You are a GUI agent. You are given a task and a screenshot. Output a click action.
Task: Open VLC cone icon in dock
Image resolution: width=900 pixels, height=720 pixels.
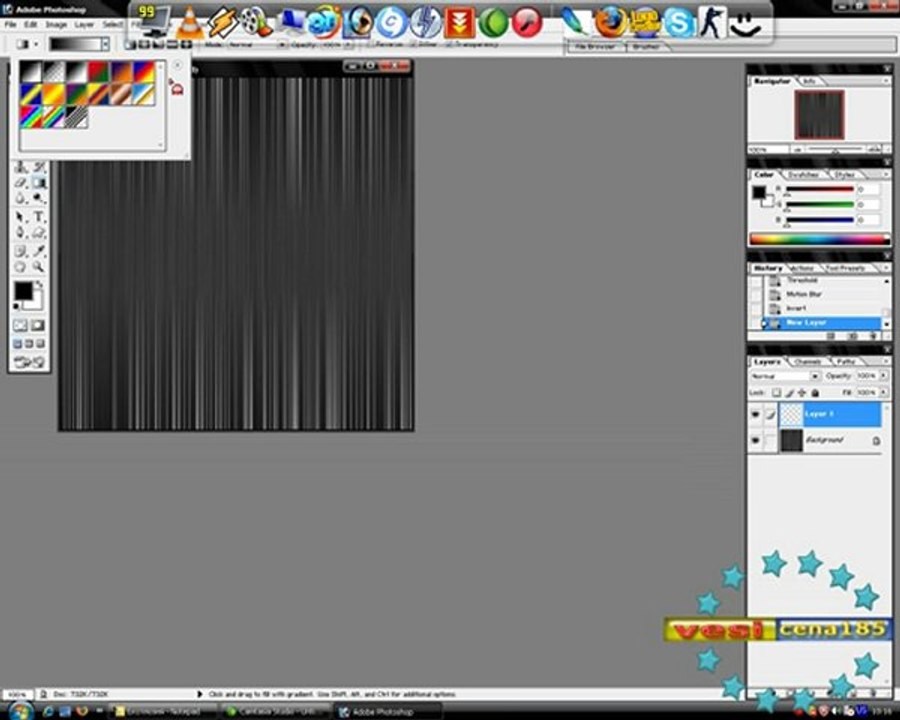[x=189, y=22]
